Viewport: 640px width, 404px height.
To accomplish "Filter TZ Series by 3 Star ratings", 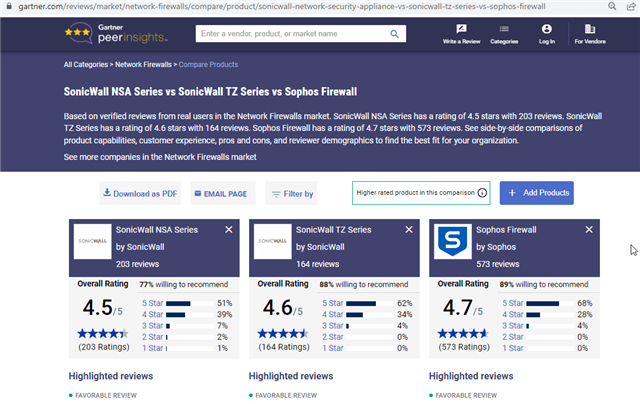I will click(x=333, y=326).
